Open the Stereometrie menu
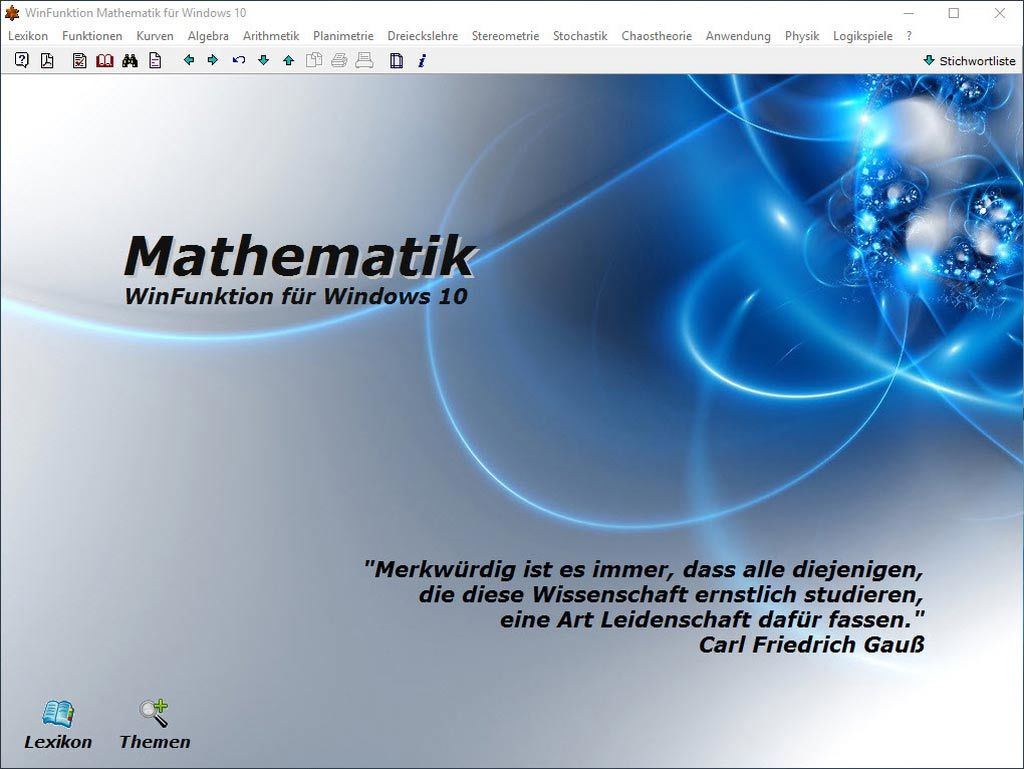1024x769 pixels. 505,36
